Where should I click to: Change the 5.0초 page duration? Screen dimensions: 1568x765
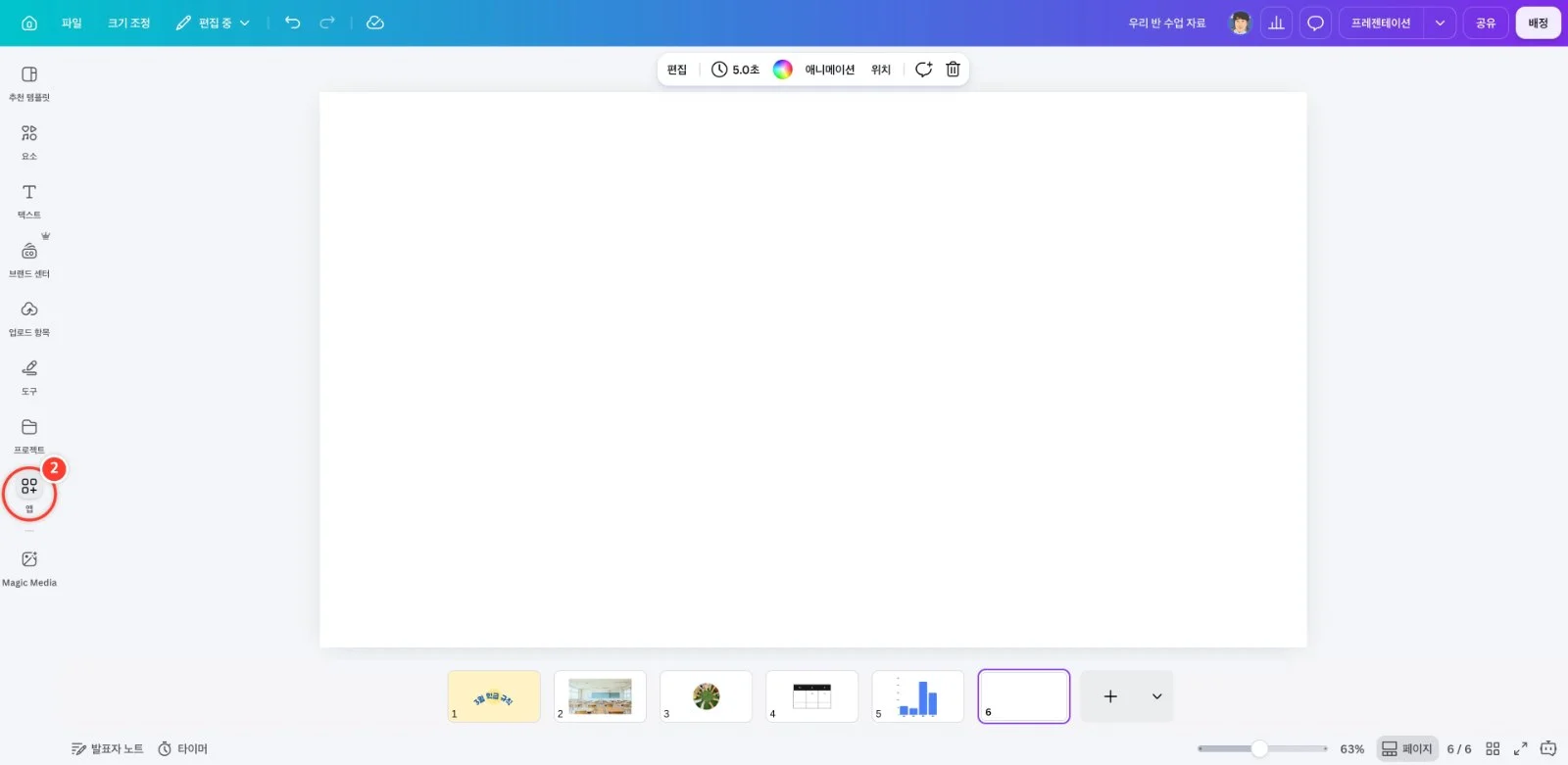coord(735,70)
